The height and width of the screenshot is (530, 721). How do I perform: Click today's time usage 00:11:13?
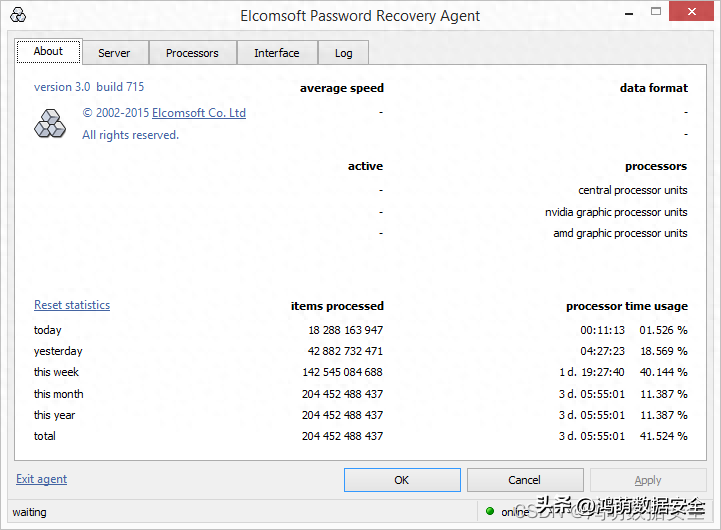point(602,330)
